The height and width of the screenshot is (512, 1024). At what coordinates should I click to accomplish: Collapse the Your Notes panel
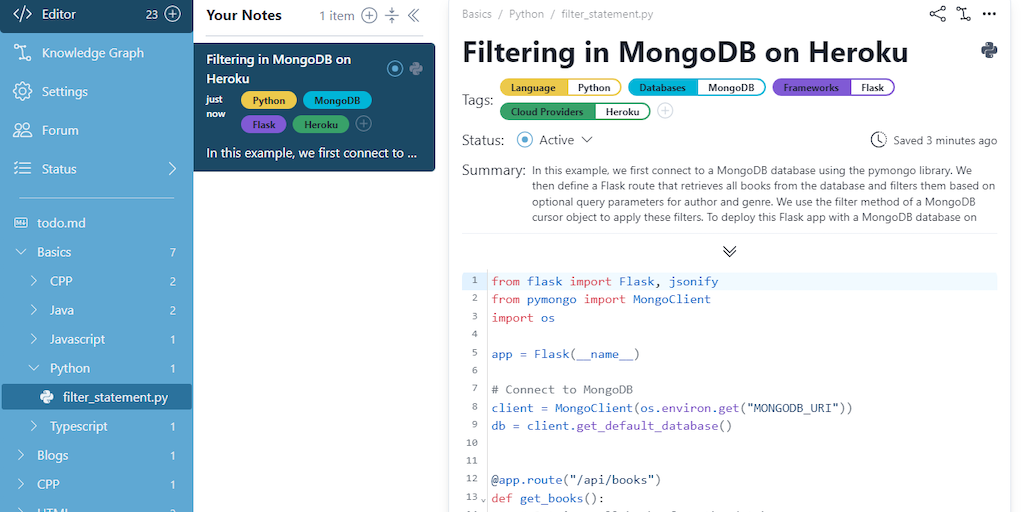(414, 15)
